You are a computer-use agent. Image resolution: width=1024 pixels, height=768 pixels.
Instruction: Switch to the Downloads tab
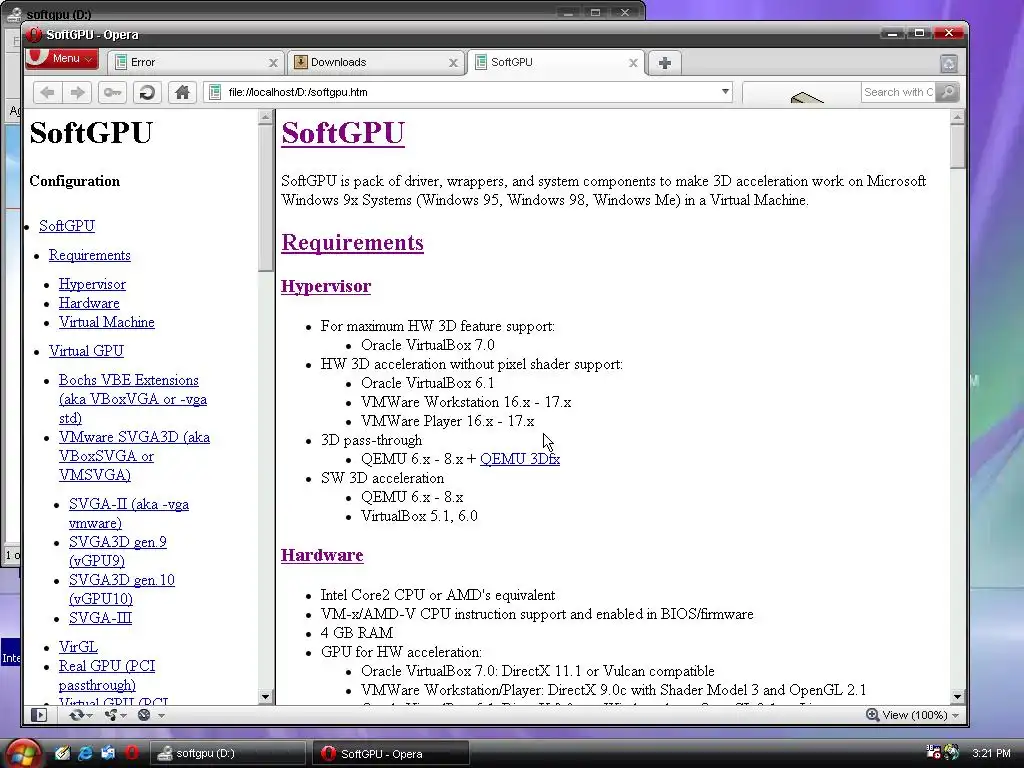pyautogui.click(x=376, y=62)
